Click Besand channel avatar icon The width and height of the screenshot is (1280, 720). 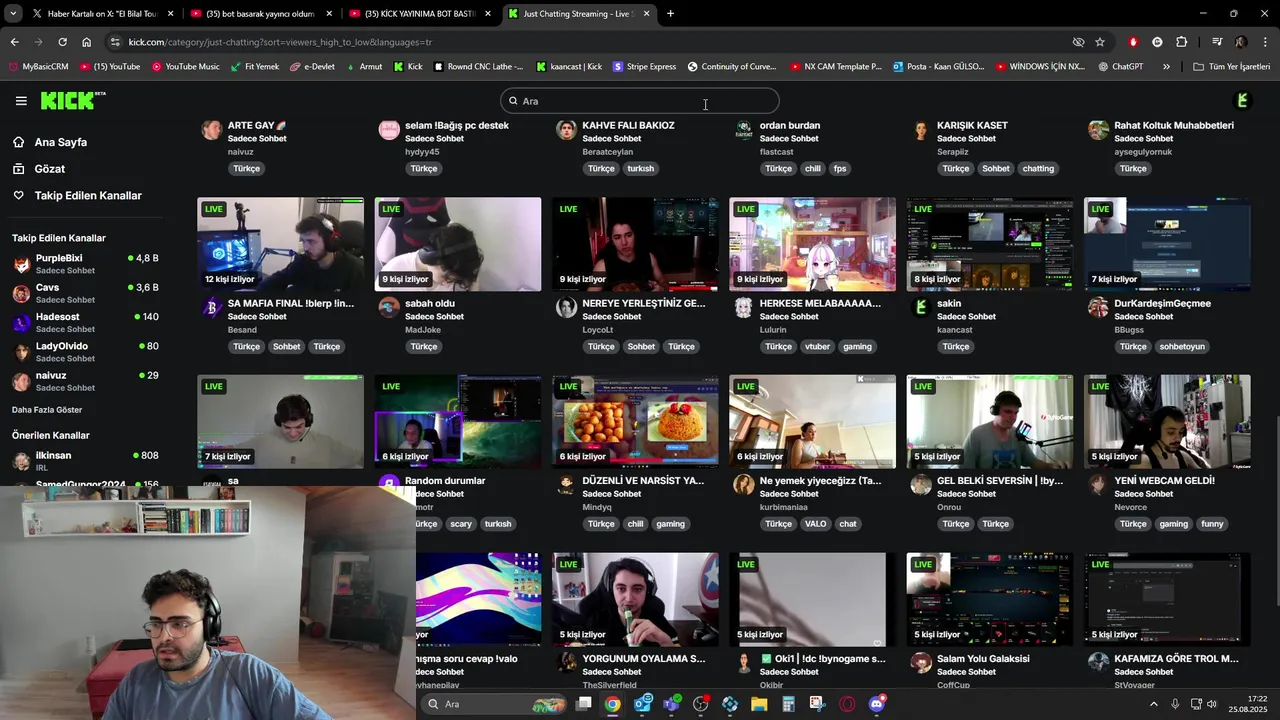tap(211, 308)
